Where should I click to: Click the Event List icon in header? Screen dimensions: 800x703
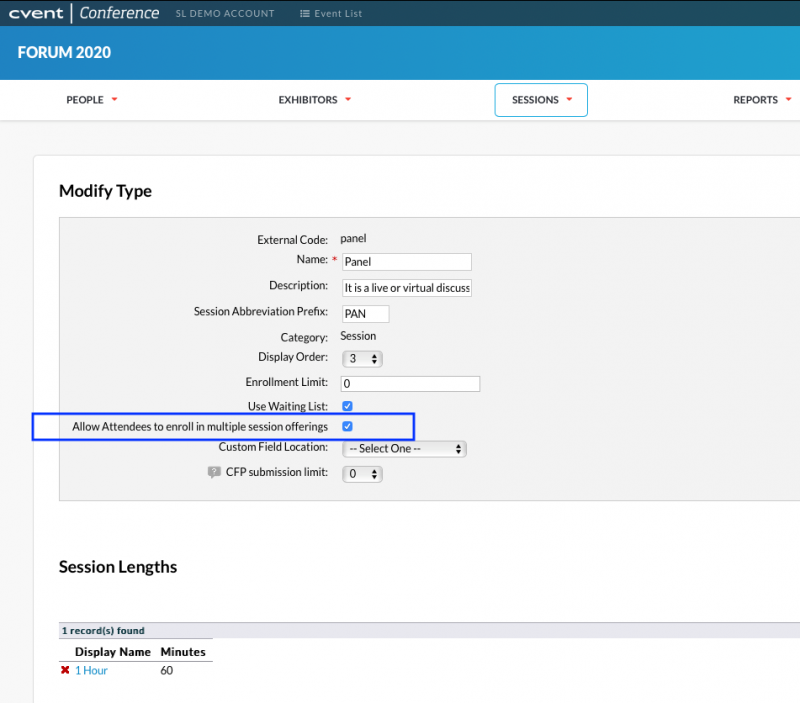point(305,14)
